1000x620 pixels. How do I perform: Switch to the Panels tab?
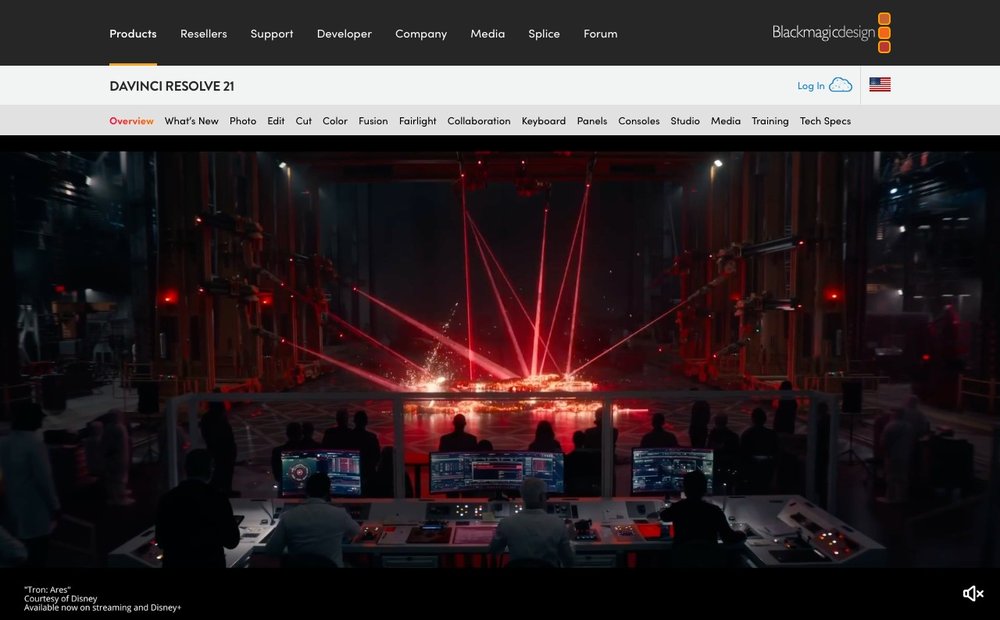(x=592, y=121)
